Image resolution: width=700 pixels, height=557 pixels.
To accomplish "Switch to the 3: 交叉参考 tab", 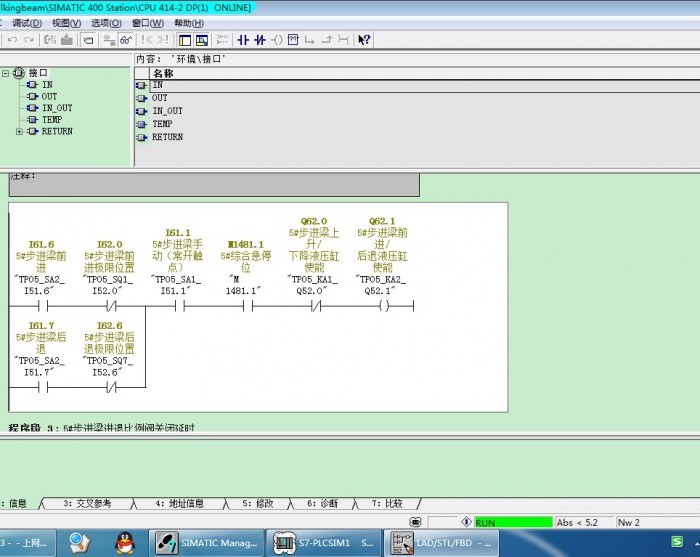I will click(88, 503).
